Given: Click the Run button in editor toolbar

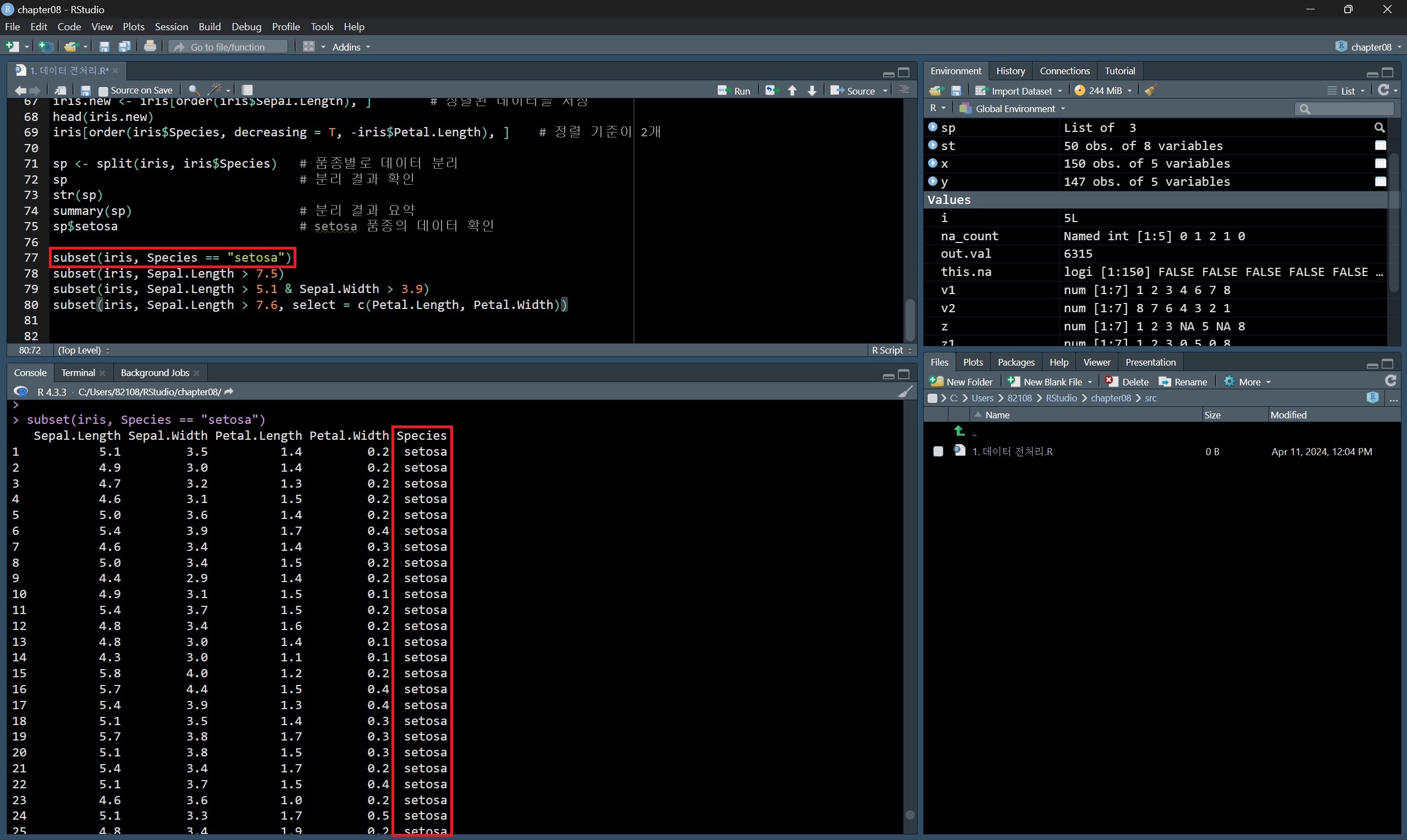Looking at the screenshot, I should tap(734, 91).
